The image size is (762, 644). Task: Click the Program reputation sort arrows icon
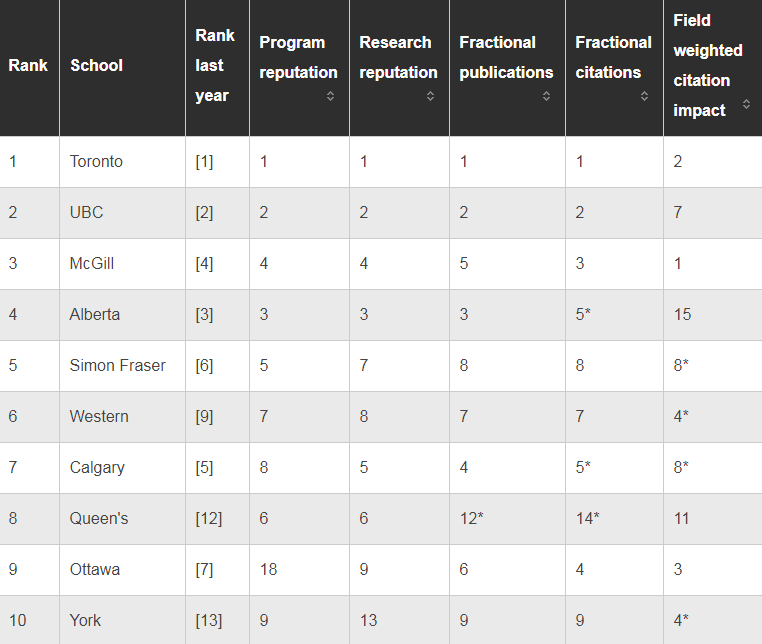[330, 96]
